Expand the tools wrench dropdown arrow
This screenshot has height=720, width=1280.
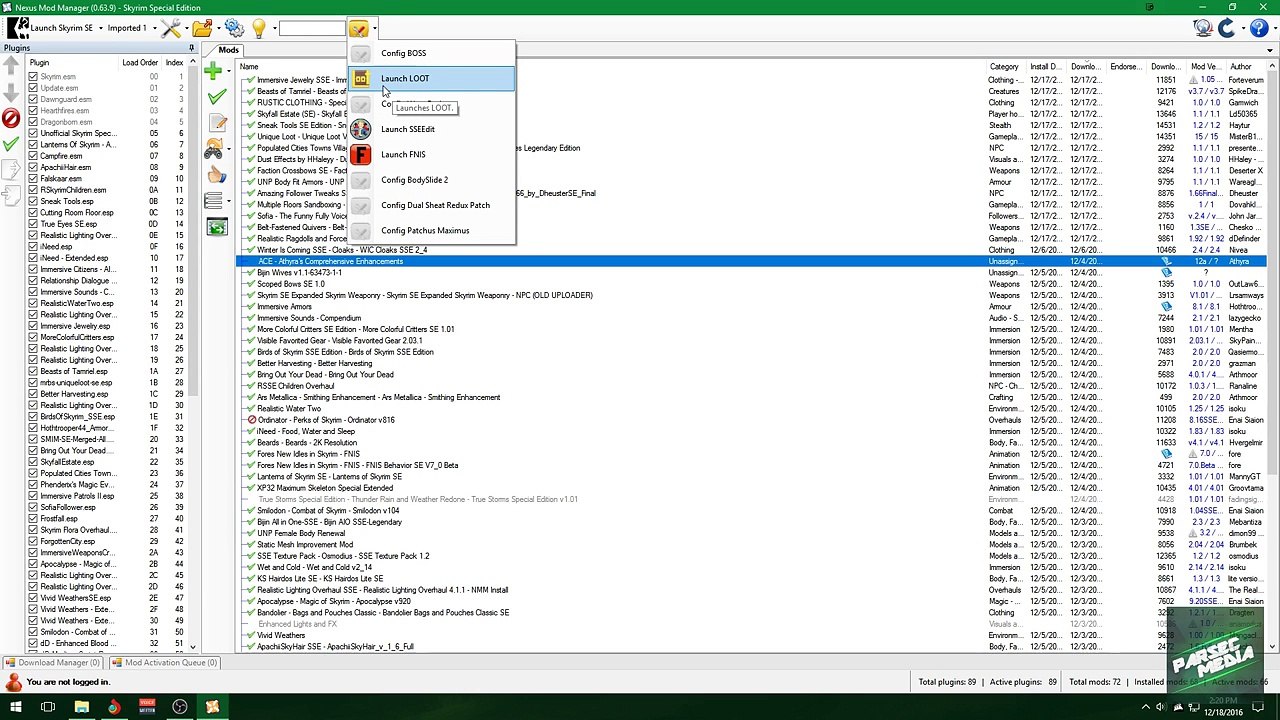(185, 28)
